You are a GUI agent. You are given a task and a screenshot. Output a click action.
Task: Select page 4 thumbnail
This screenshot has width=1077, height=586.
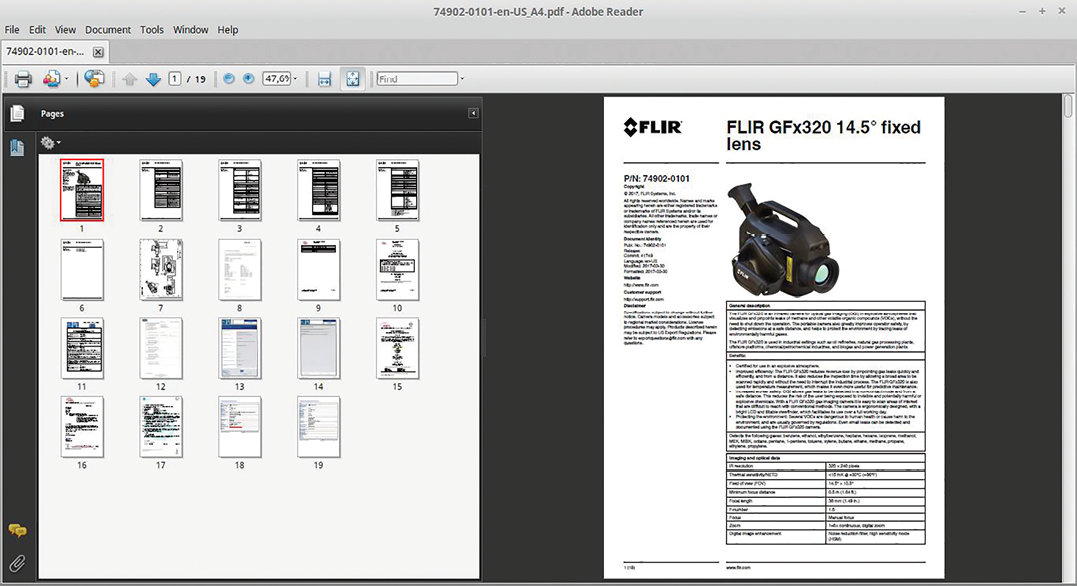point(319,190)
